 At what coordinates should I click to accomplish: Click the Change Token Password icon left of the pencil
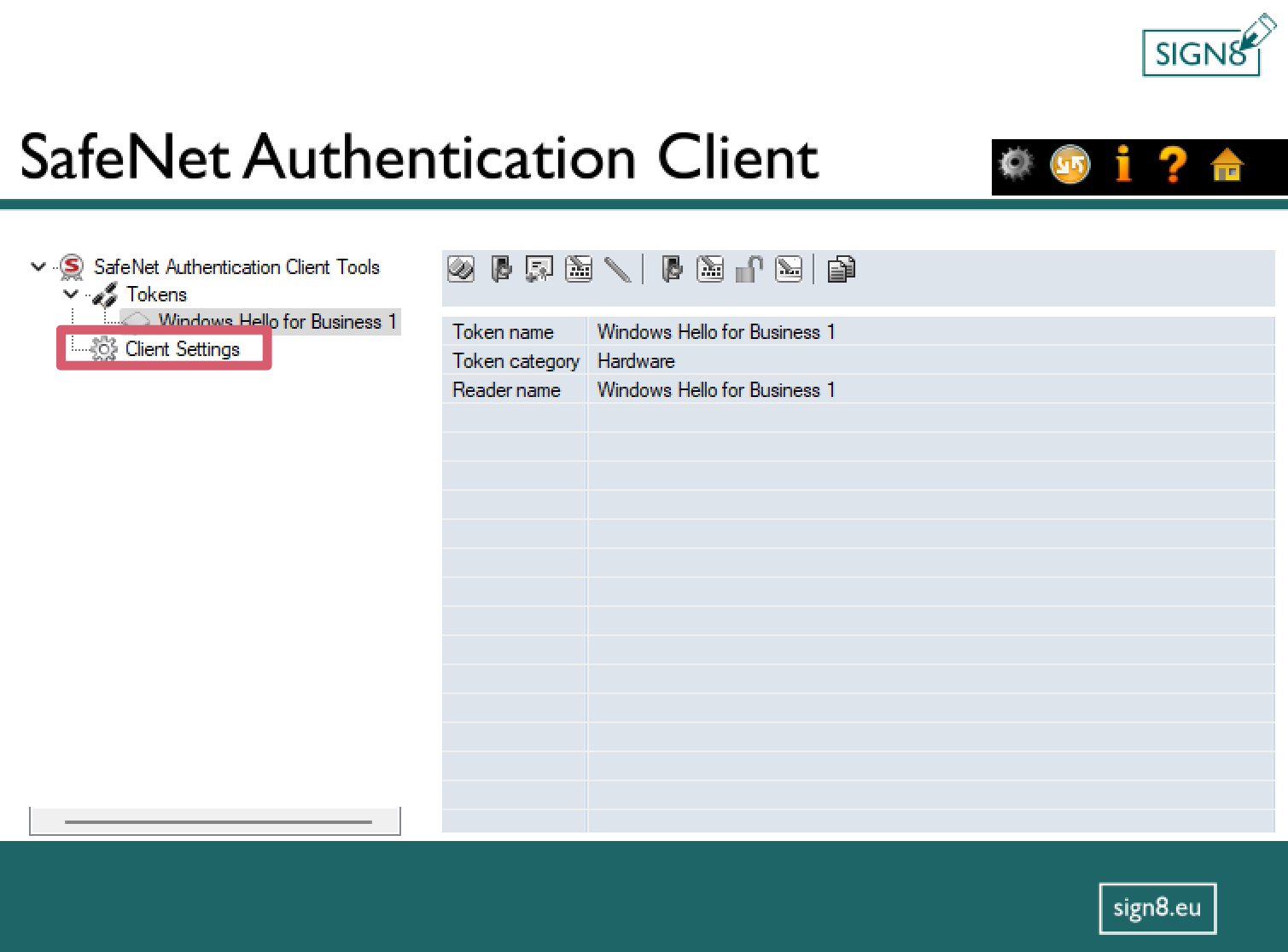579,269
